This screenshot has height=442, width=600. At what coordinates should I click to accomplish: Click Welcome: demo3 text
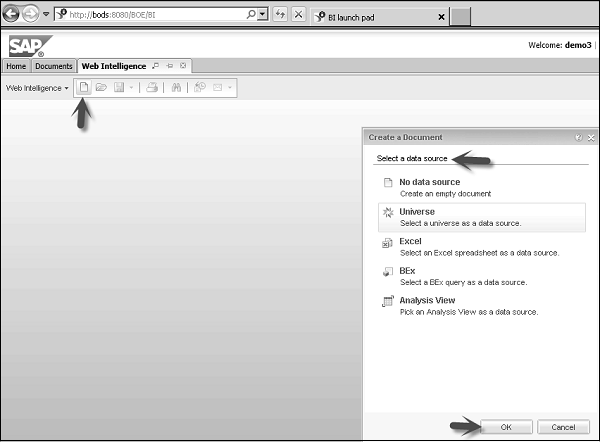[x=559, y=45]
